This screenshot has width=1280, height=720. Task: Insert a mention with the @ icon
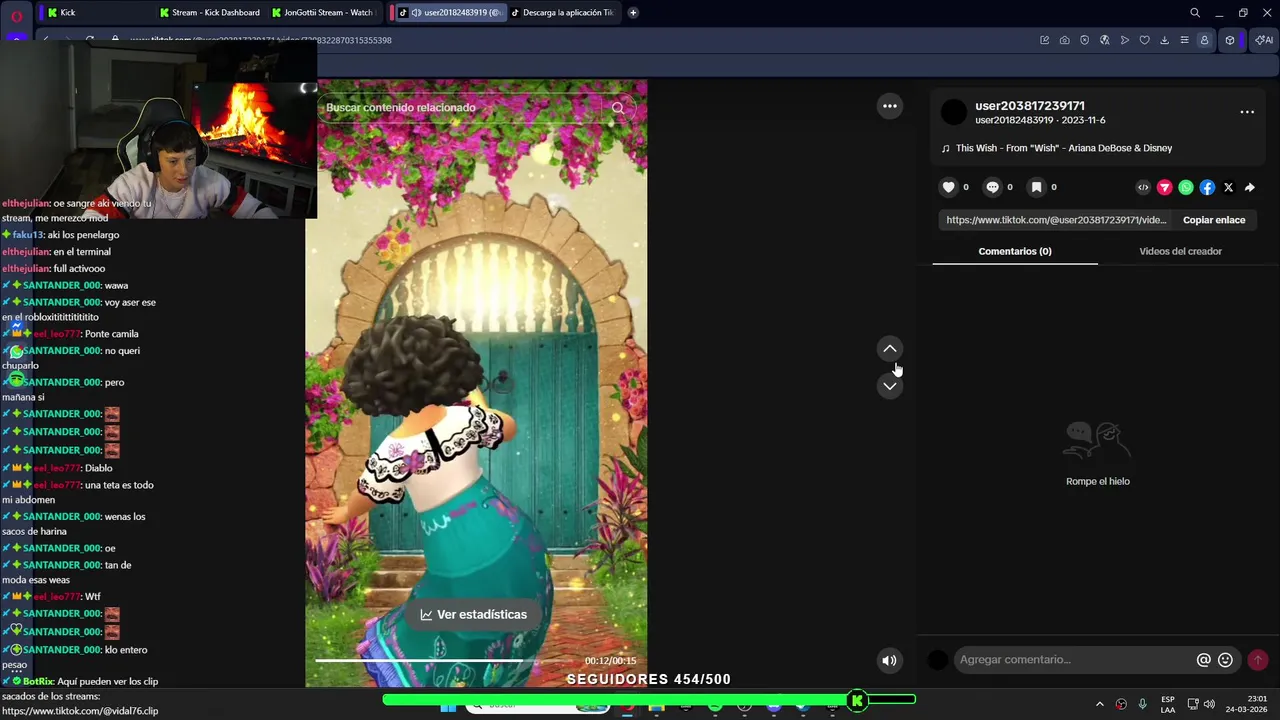point(1204,660)
